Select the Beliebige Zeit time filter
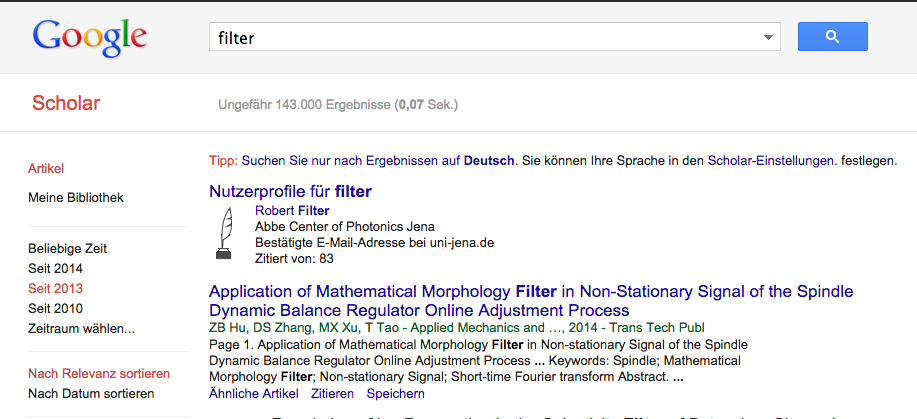The width and height of the screenshot is (917, 419). pos(67,248)
